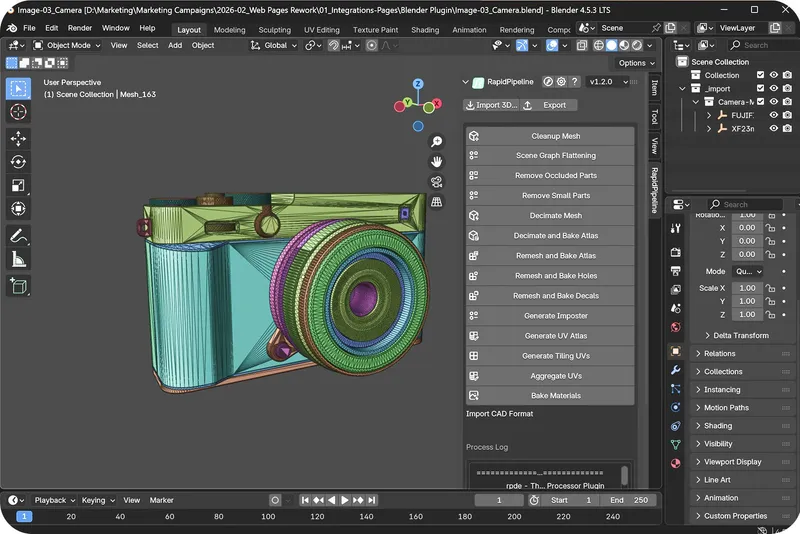Image resolution: width=800 pixels, height=534 pixels.
Task: Pick the Annotate tool
Action: coord(18,236)
